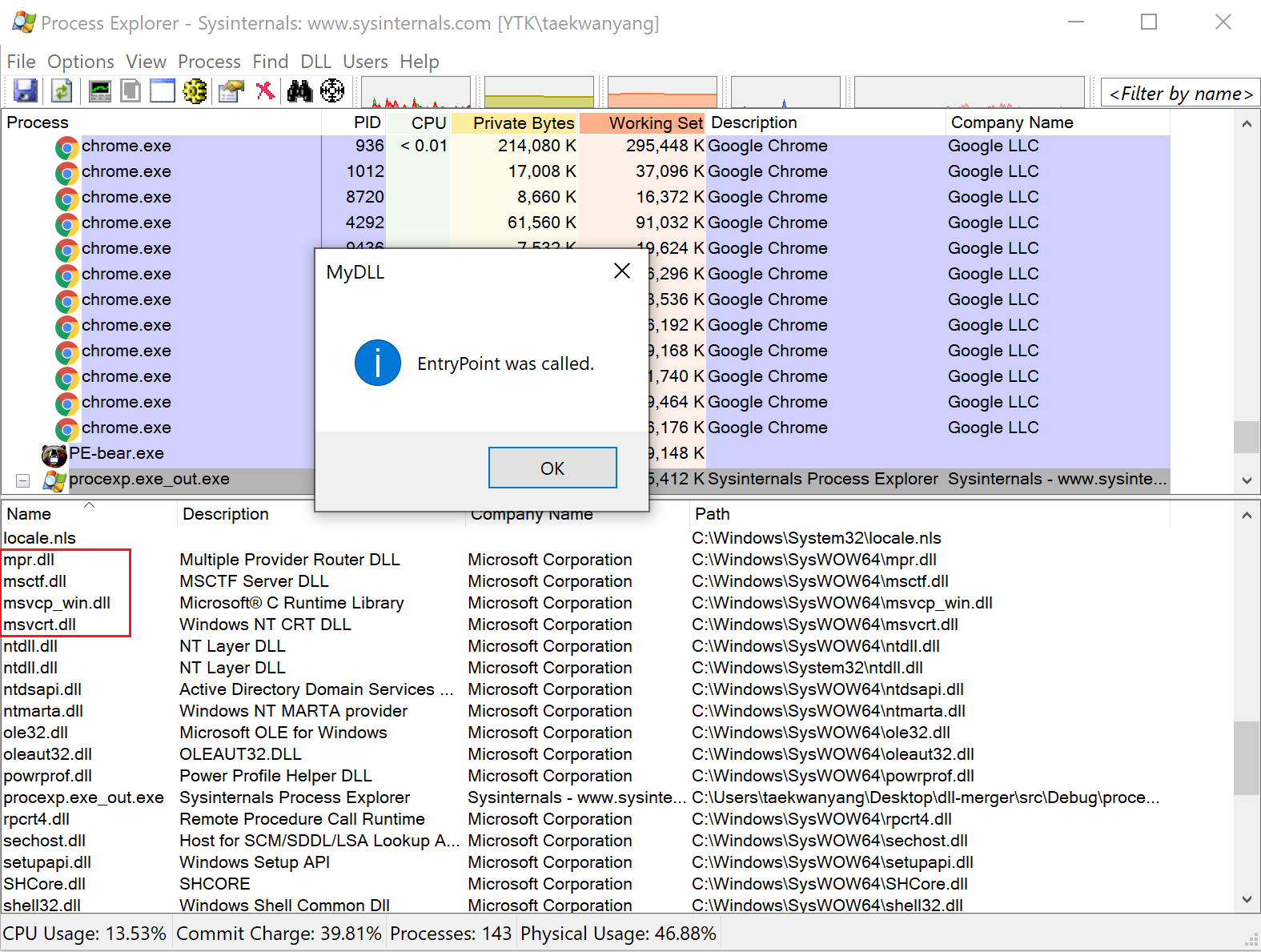The width and height of the screenshot is (1261, 952).
Task: Click the Chrome icon for PID 1012
Action: 67,173
